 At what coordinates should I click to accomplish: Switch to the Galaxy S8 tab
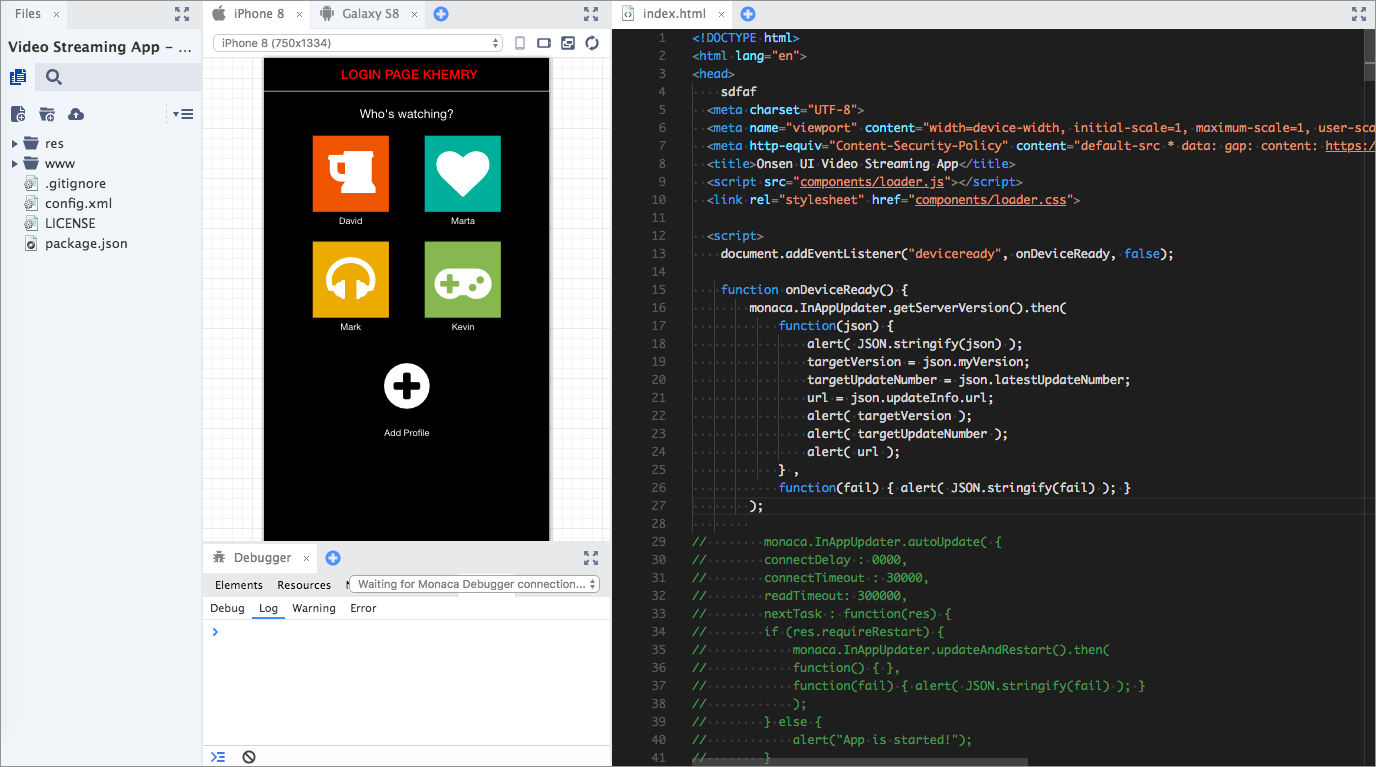[x=371, y=14]
